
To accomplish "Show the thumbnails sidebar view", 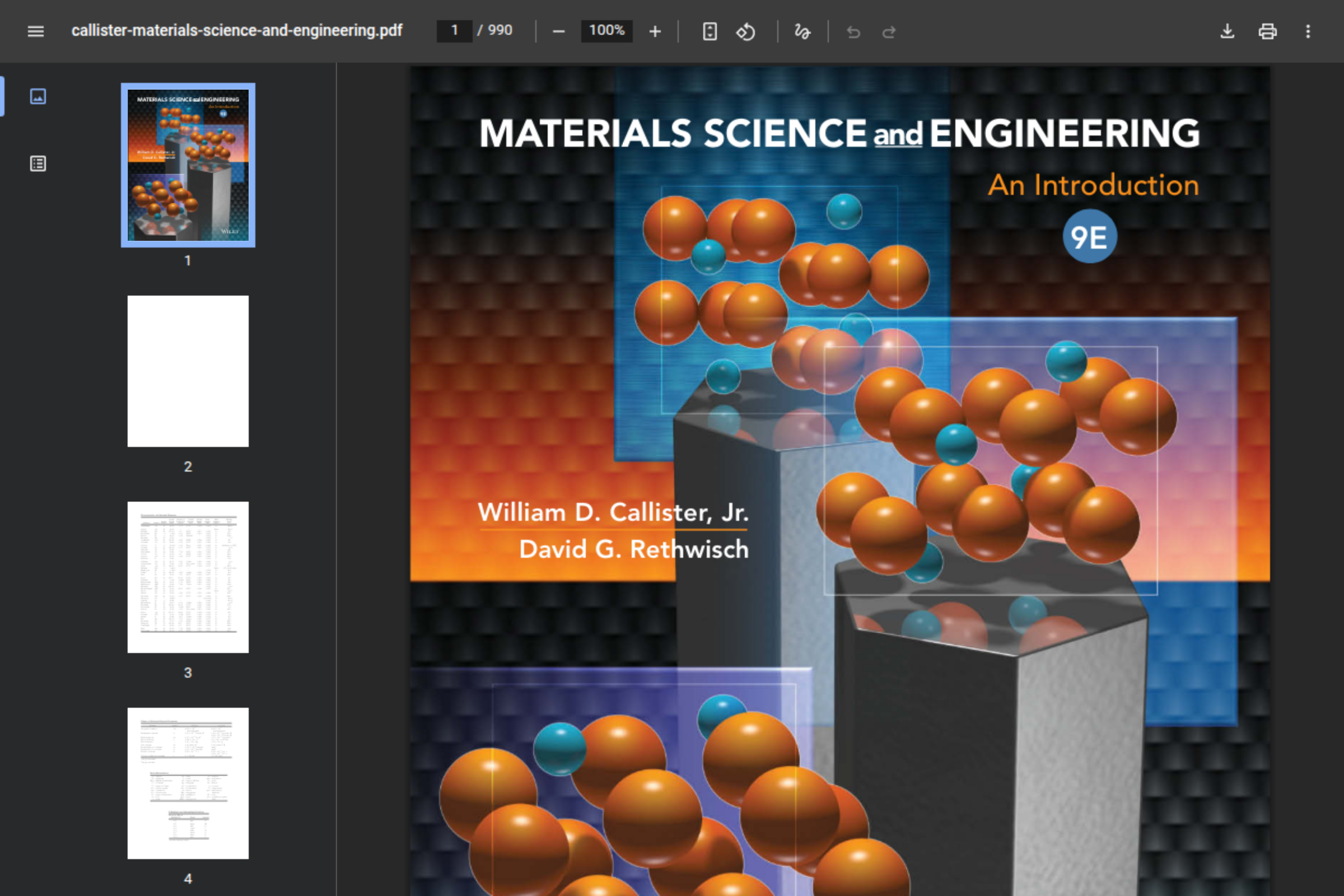I will click(38, 96).
